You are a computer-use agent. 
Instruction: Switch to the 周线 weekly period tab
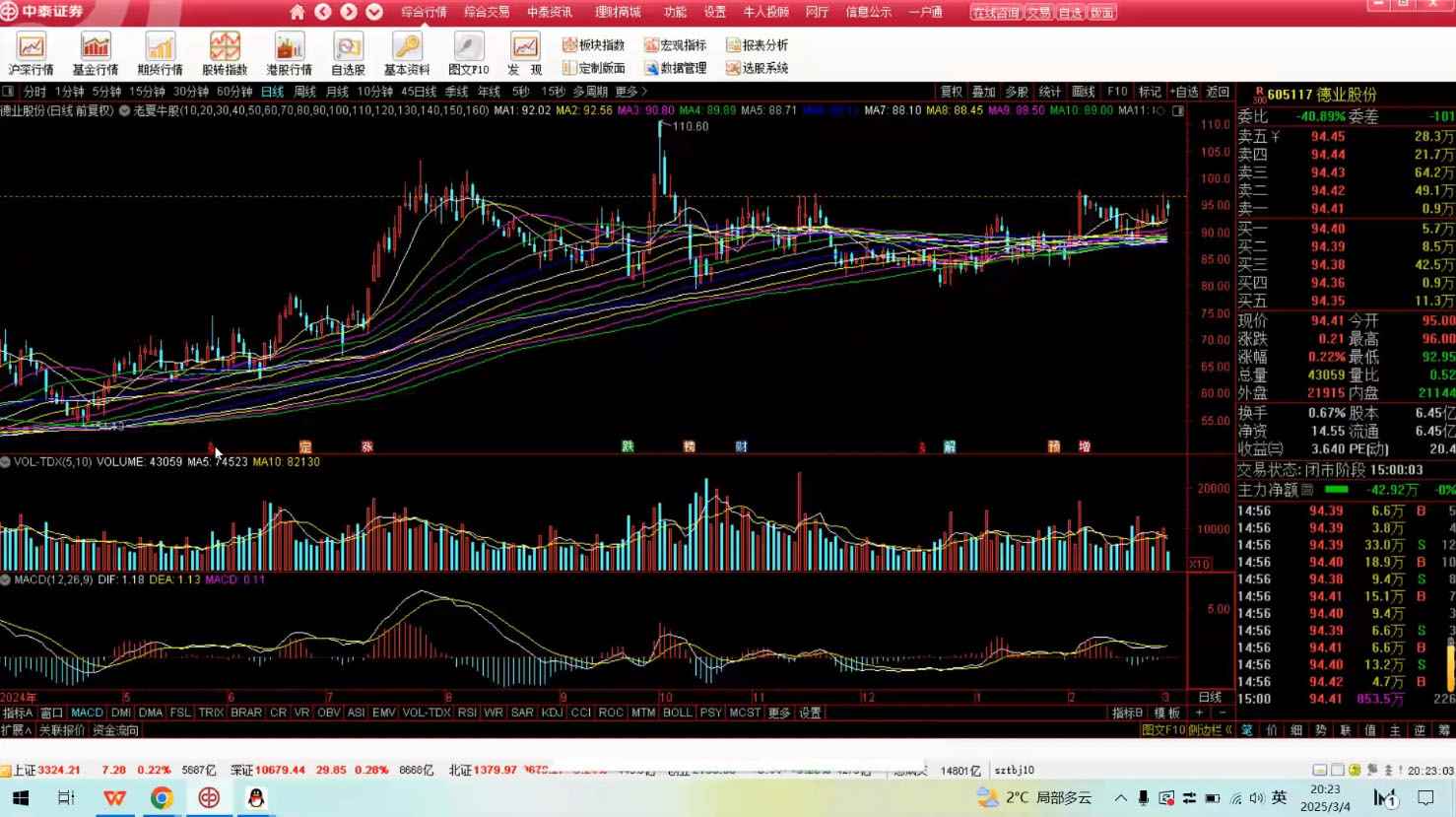click(x=305, y=92)
